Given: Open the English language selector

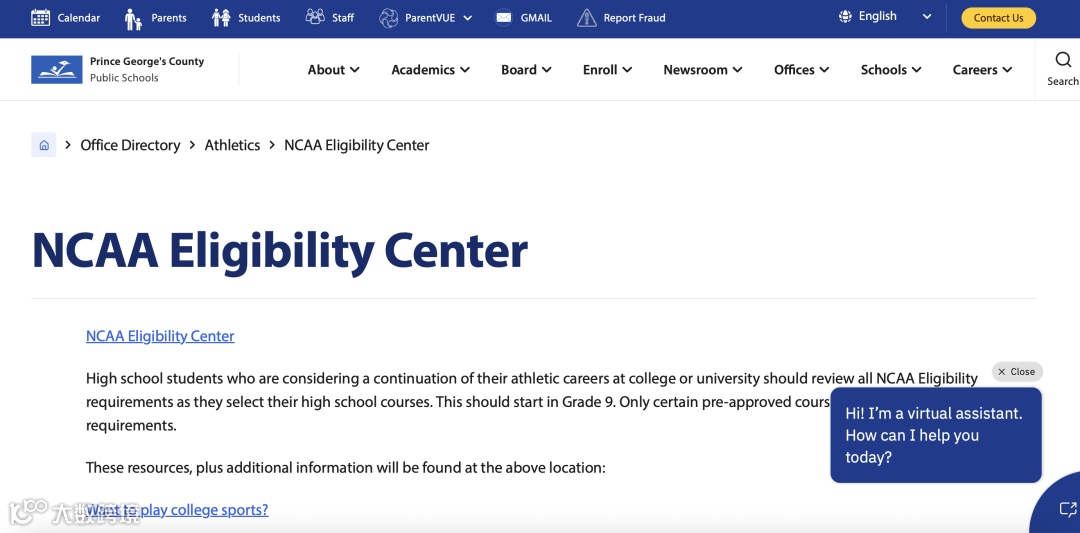Looking at the screenshot, I should [x=885, y=17].
